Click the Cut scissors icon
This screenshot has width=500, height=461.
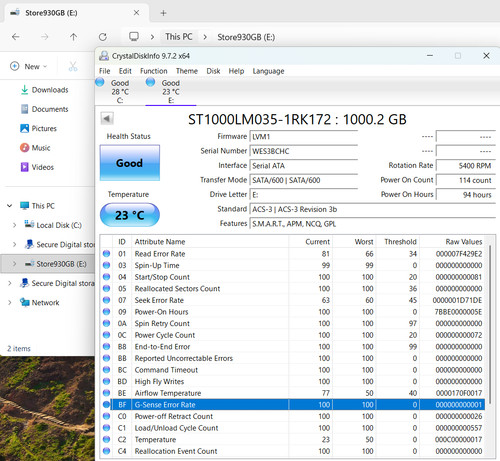73,66
